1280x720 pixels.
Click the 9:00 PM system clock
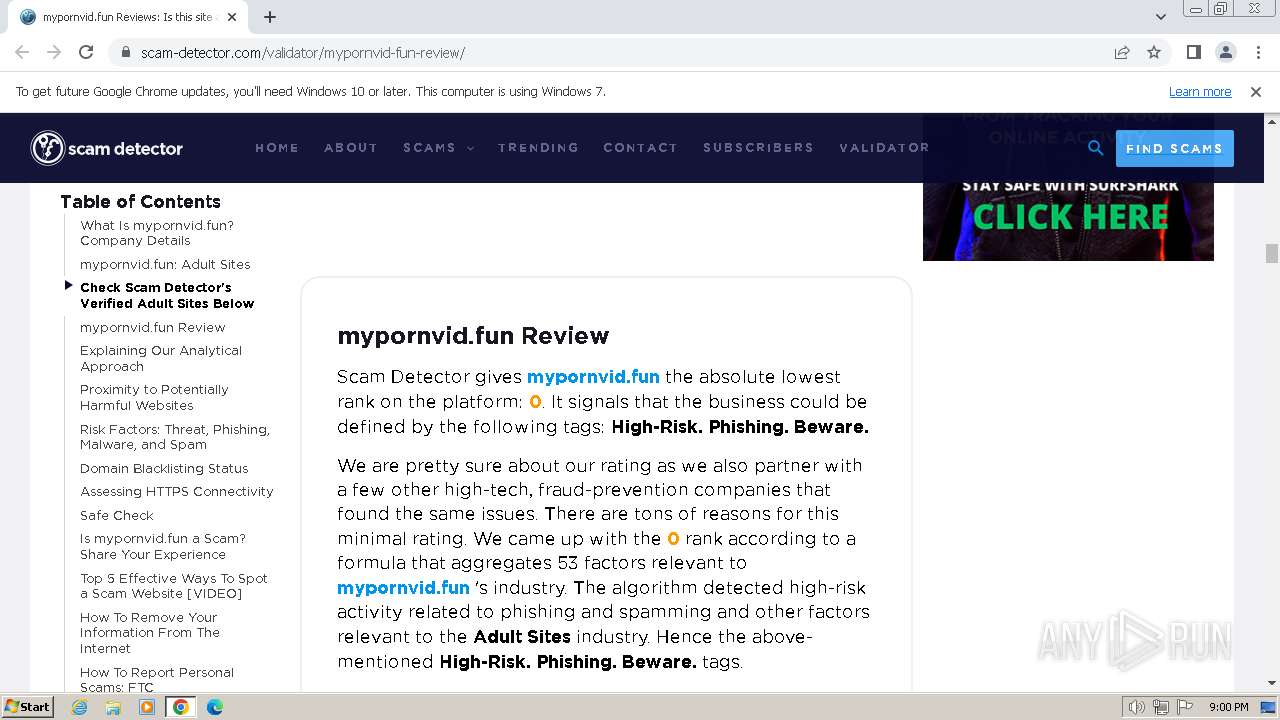click(x=1228, y=707)
